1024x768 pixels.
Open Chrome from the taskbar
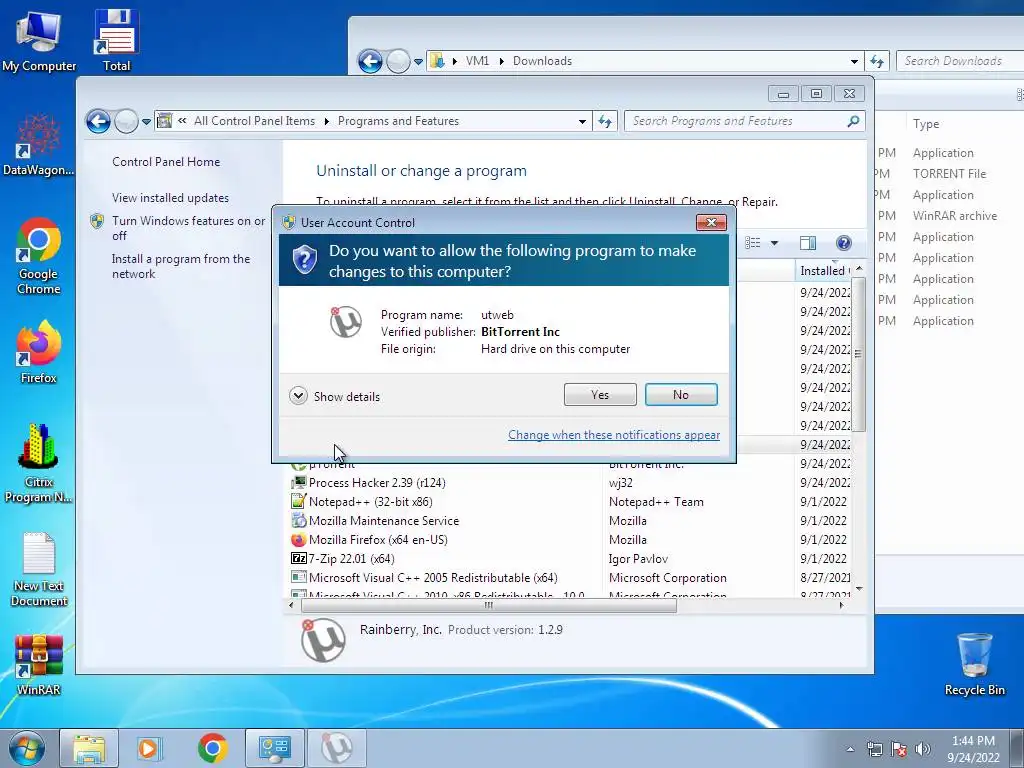212,748
